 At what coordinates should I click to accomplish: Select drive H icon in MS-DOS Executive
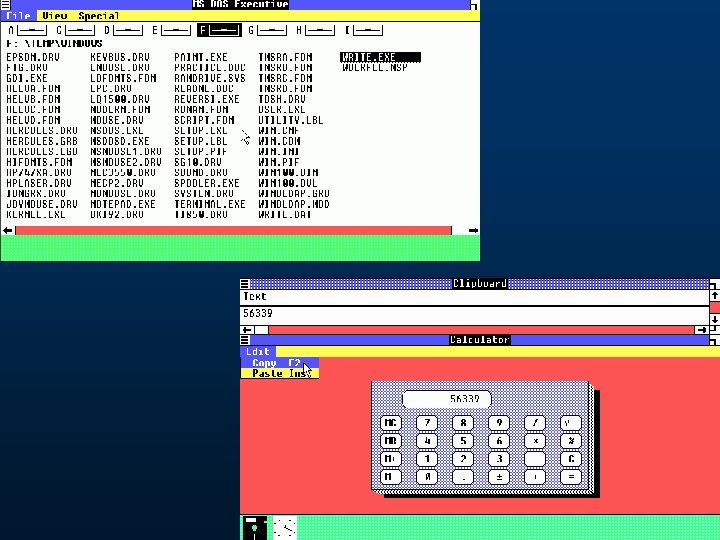(315, 30)
